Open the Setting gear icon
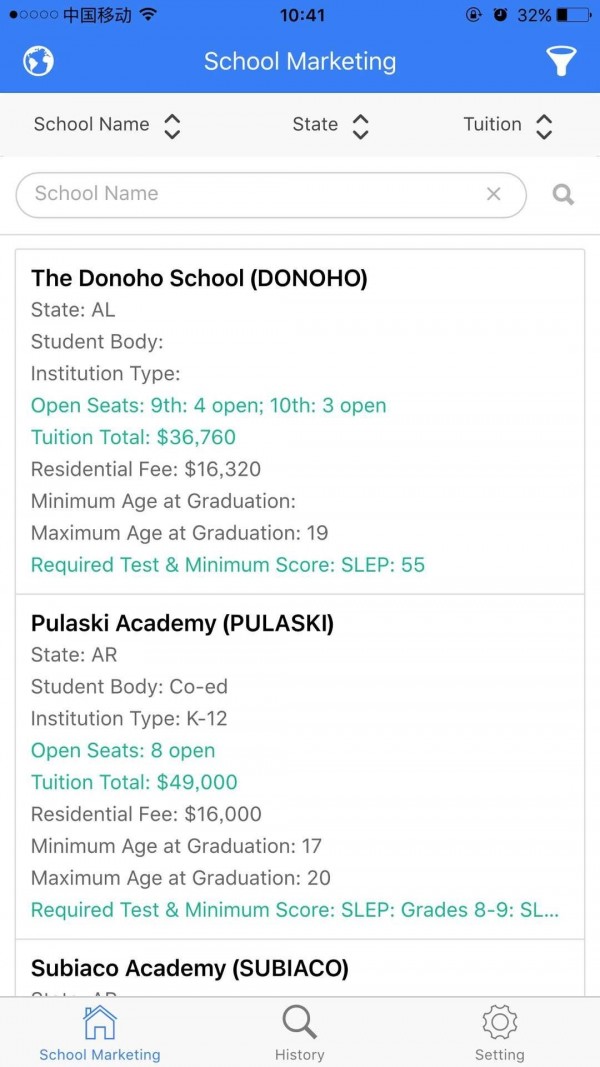This screenshot has width=600, height=1067. click(500, 1023)
